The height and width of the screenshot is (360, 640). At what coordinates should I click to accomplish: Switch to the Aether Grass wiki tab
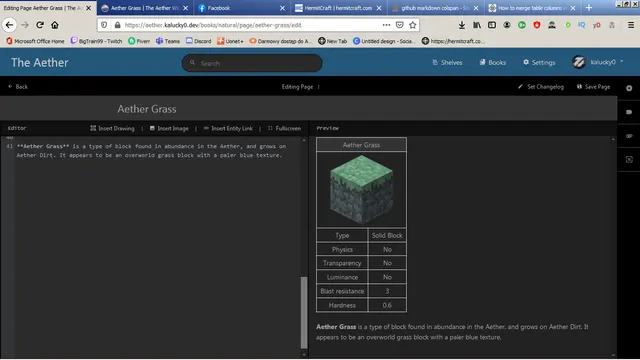(x=144, y=8)
